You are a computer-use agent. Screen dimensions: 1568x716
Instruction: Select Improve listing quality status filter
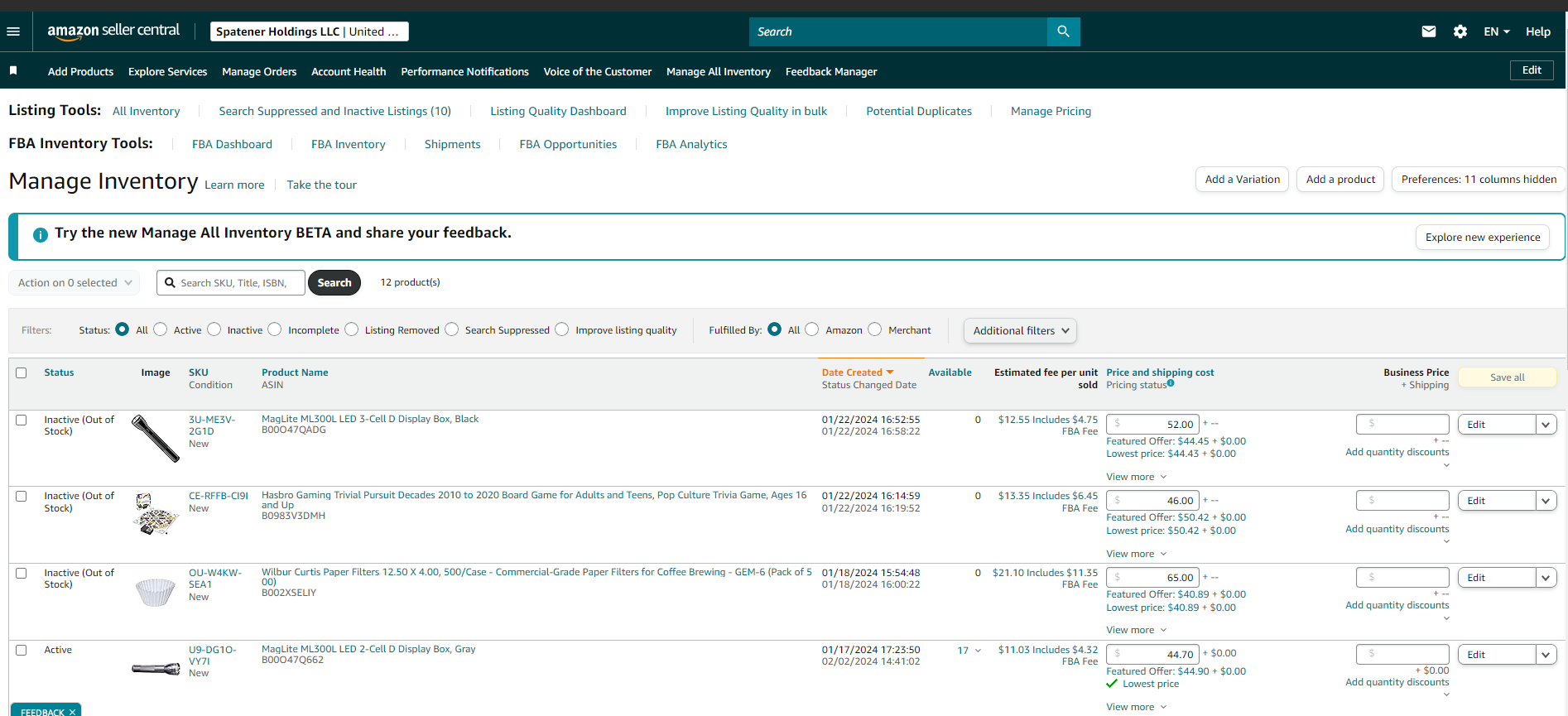[562, 329]
